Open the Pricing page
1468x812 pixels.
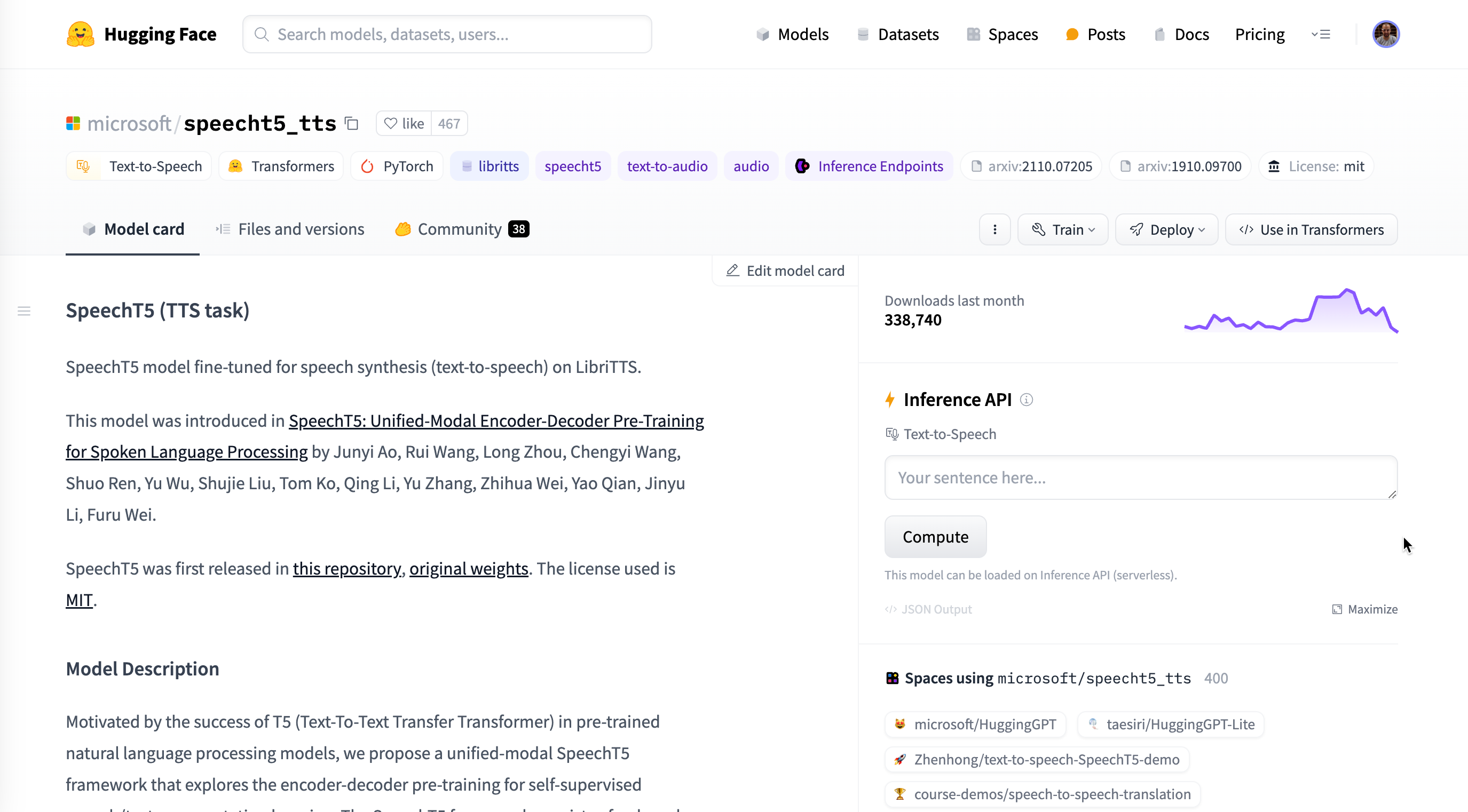tap(1259, 34)
